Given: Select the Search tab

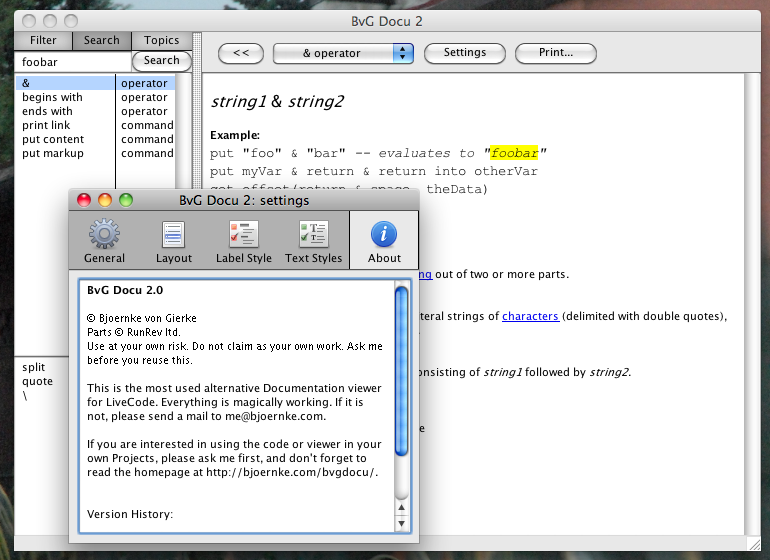Looking at the screenshot, I should [101, 41].
